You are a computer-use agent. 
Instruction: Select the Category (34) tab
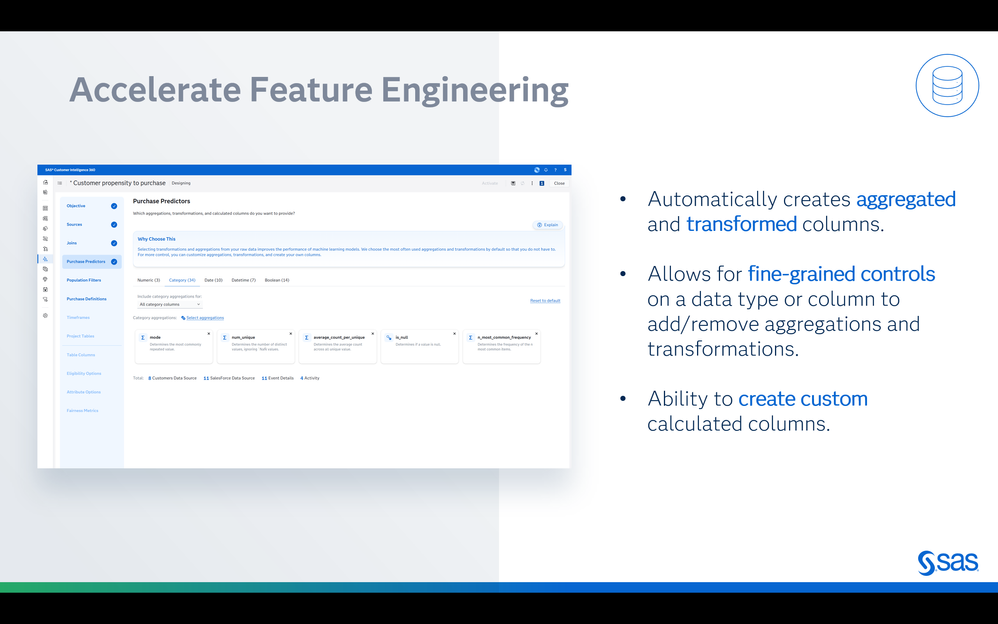pyautogui.click(x=182, y=280)
